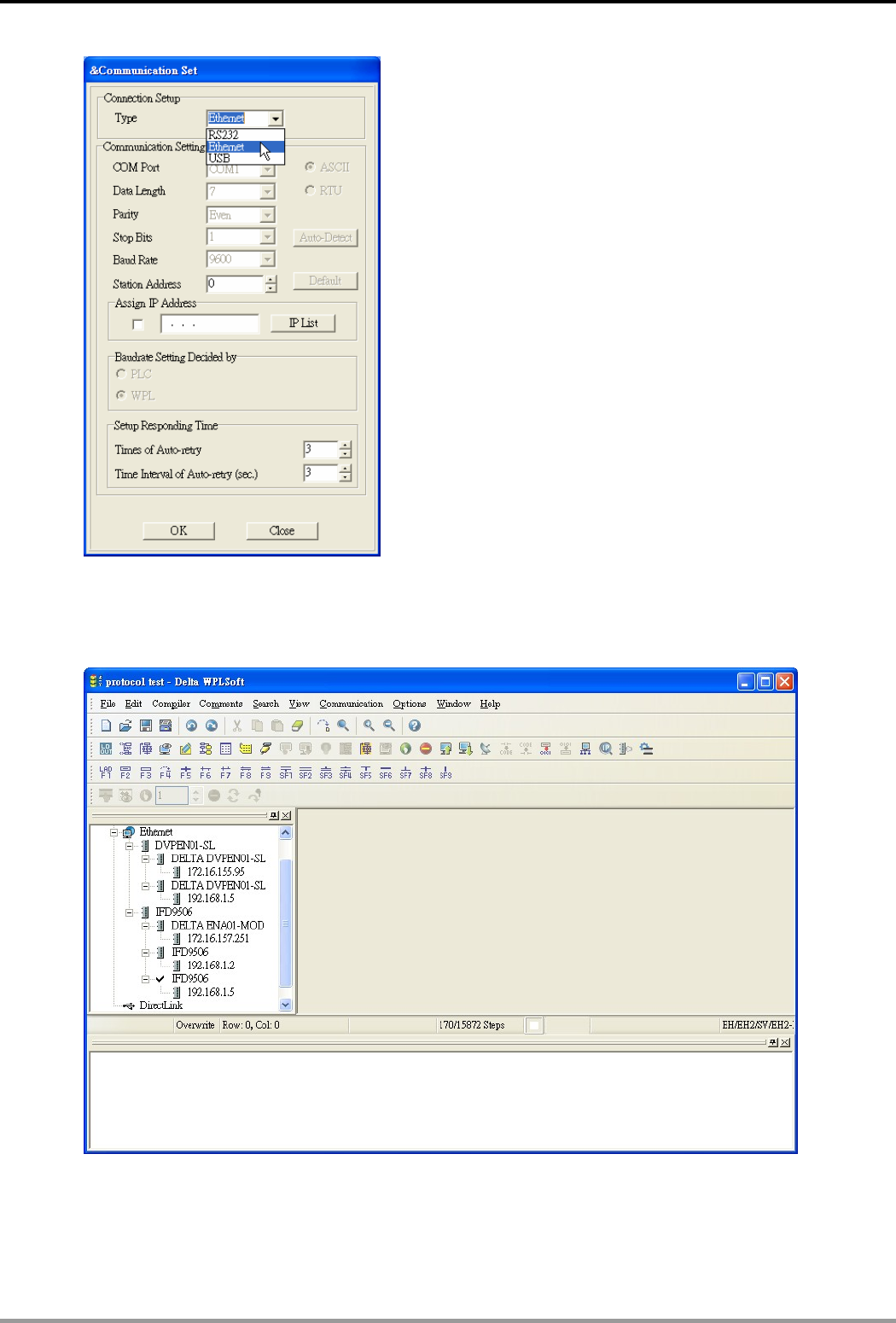Open the Compiler menu

click(x=171, y=704)
